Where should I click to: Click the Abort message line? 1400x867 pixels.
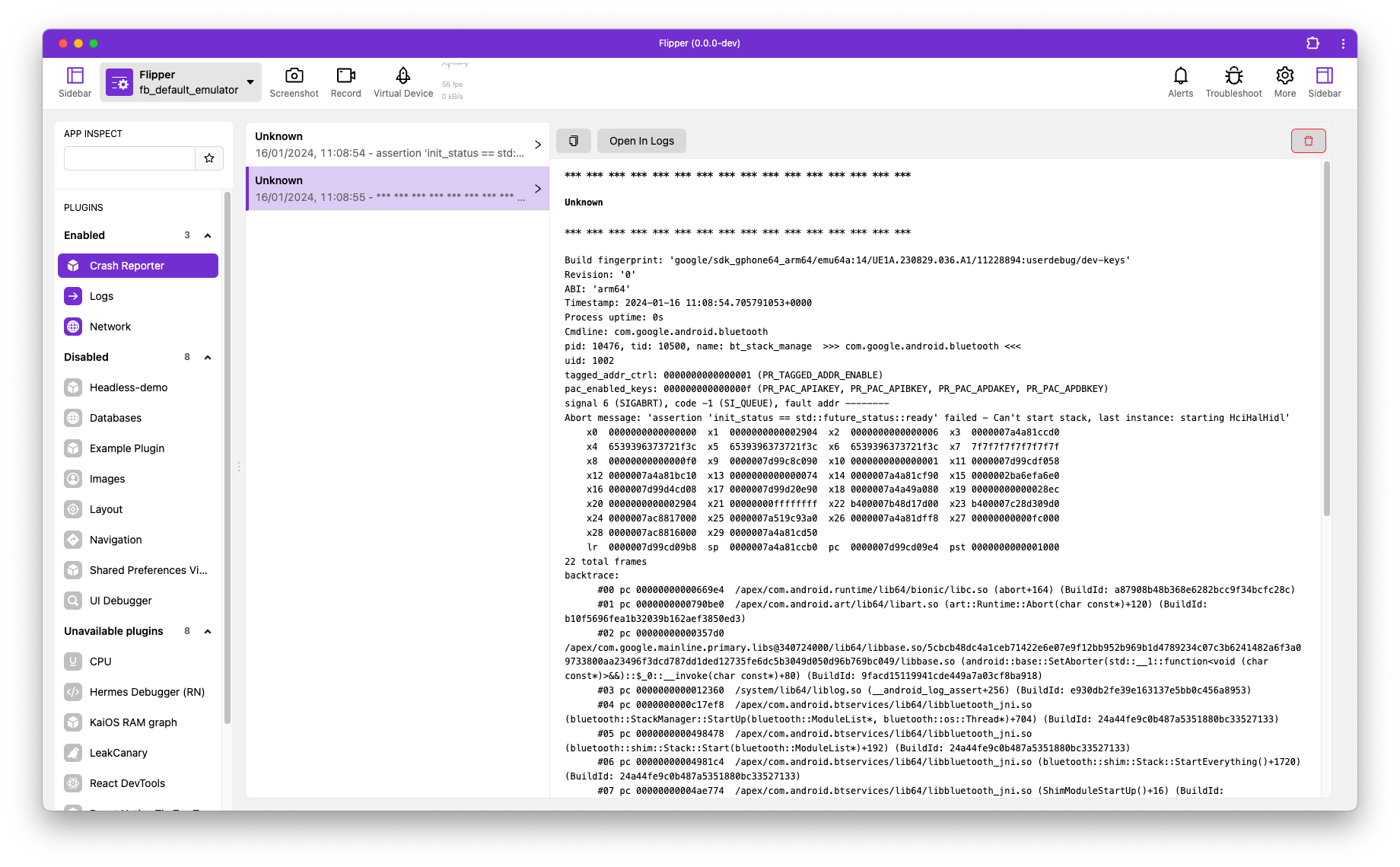[x=927, y=418]
